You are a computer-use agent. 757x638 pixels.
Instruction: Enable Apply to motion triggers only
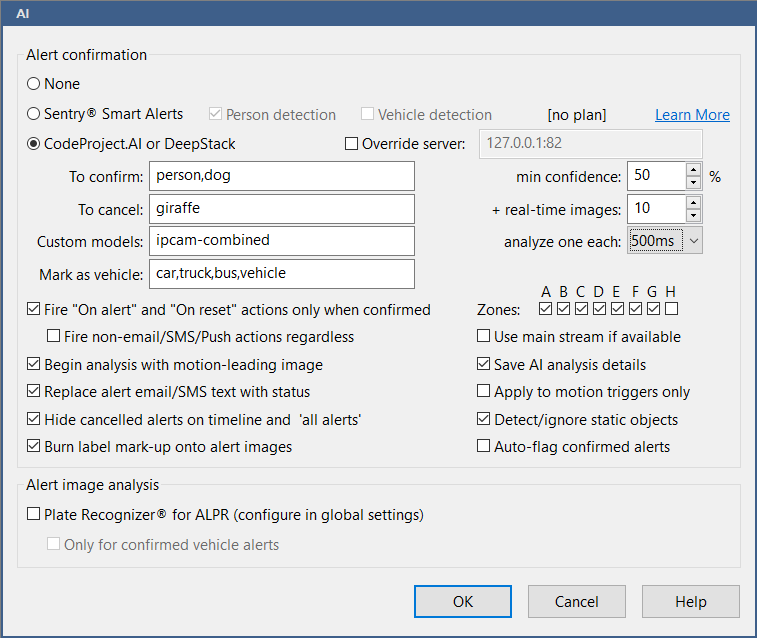[483, 391]
